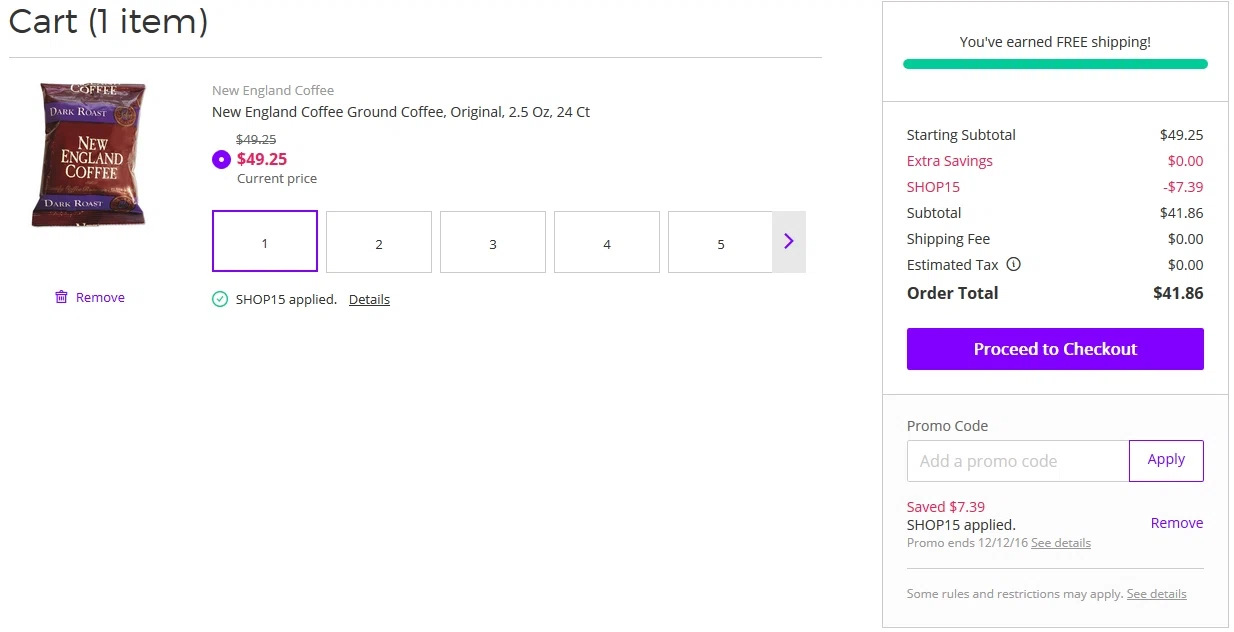Select the current price radio button
The width and height of the screenshot is (1234, 632).
(221, 159)
